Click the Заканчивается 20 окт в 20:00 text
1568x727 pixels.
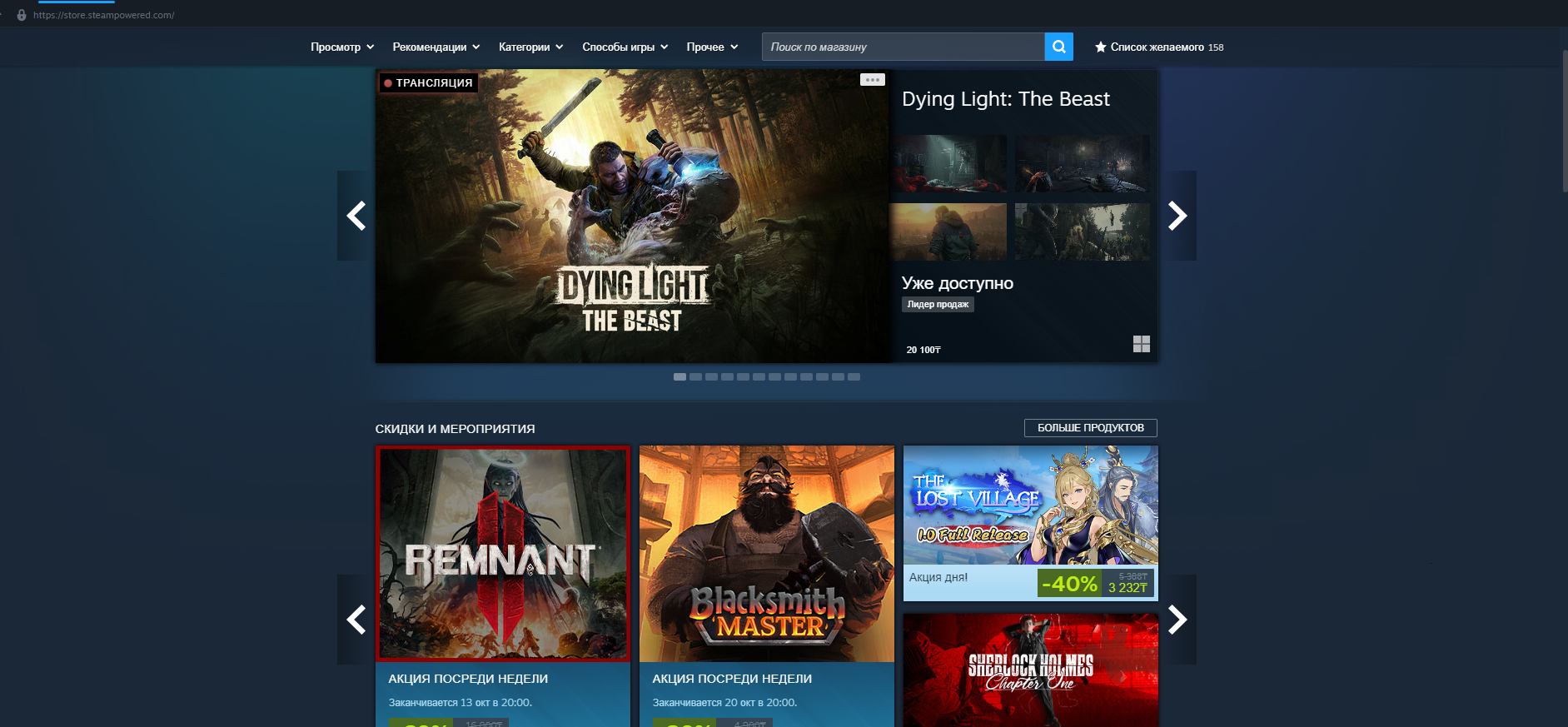[x=724, y=703]
